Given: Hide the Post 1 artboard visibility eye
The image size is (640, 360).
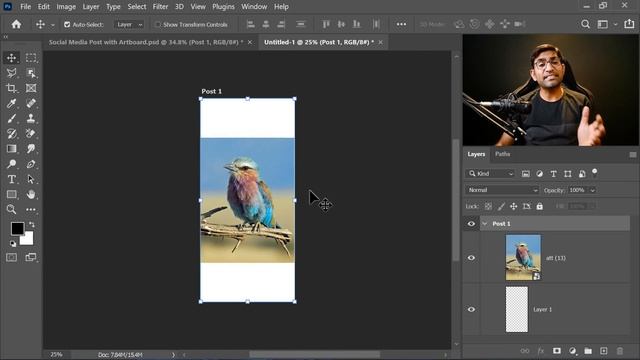Looking at the screenshot, I should pos(471,224).
